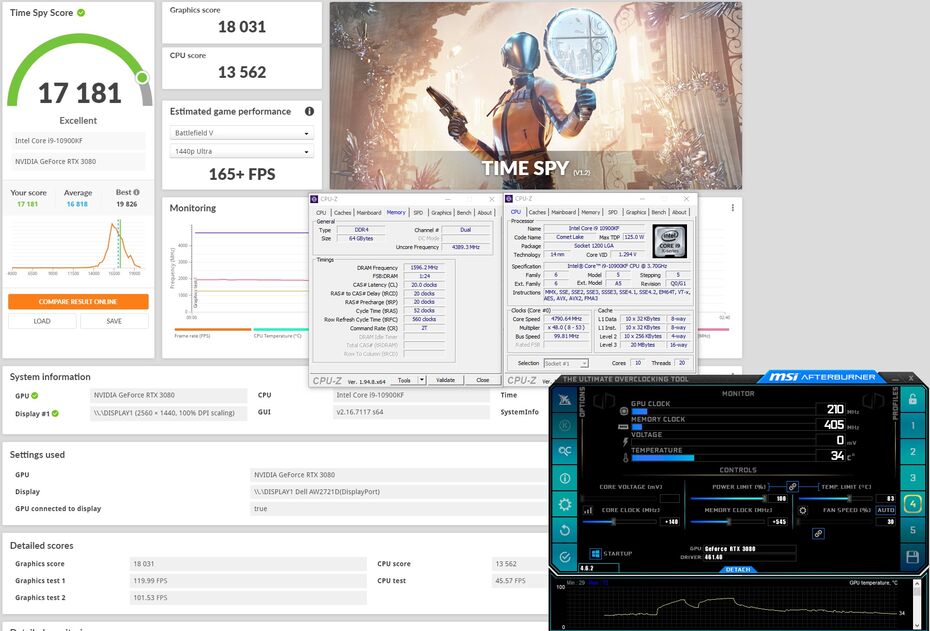Click the green validation checkmark beside Time Spy Score

81,12
